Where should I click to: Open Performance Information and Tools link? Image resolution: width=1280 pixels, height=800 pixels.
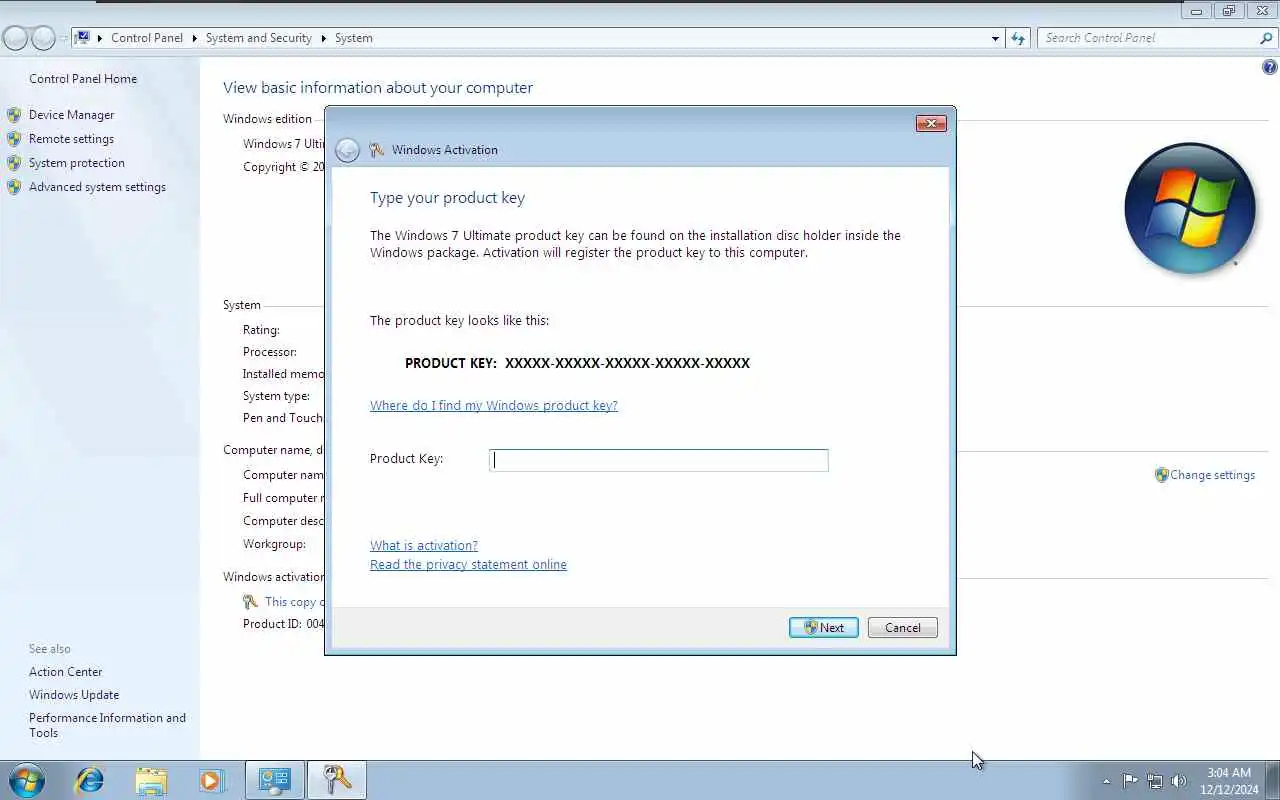tap(107, 725)
